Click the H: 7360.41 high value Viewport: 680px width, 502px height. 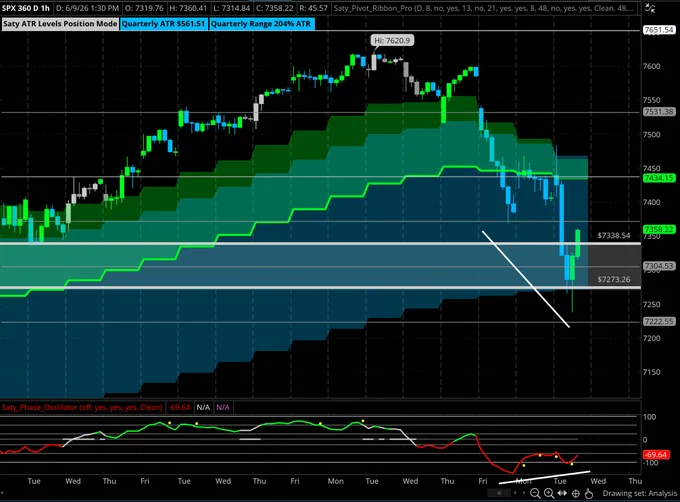[x=189, y=8]
